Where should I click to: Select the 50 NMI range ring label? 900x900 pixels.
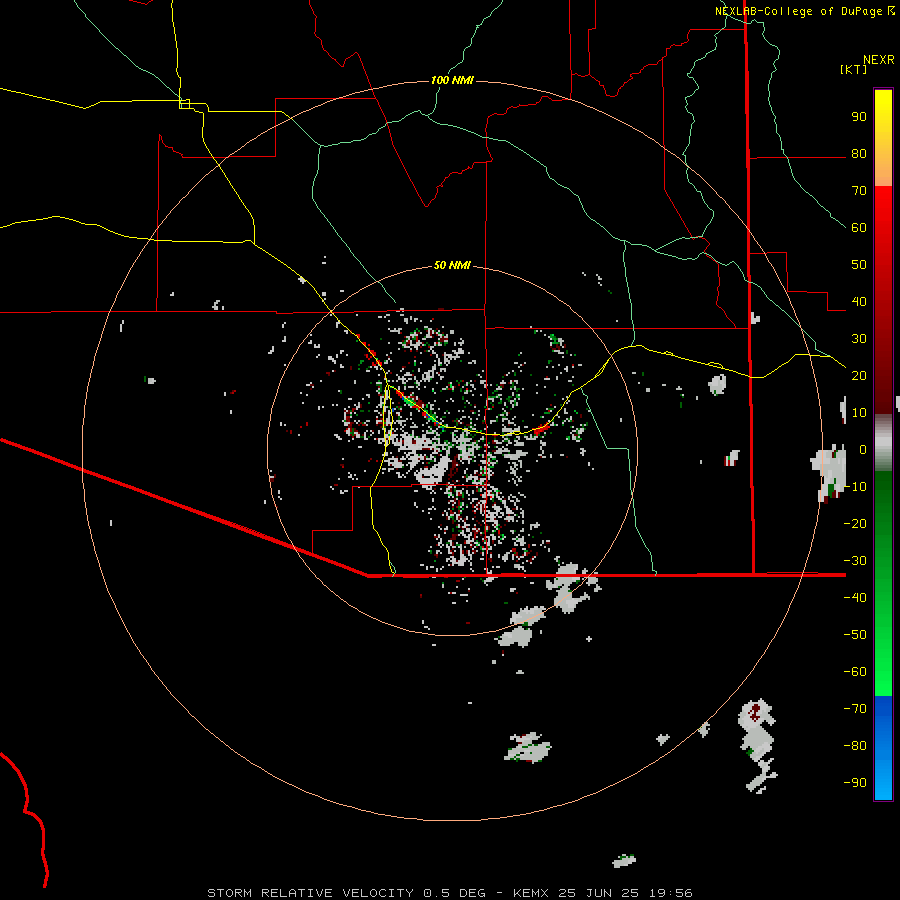point(452,265)
